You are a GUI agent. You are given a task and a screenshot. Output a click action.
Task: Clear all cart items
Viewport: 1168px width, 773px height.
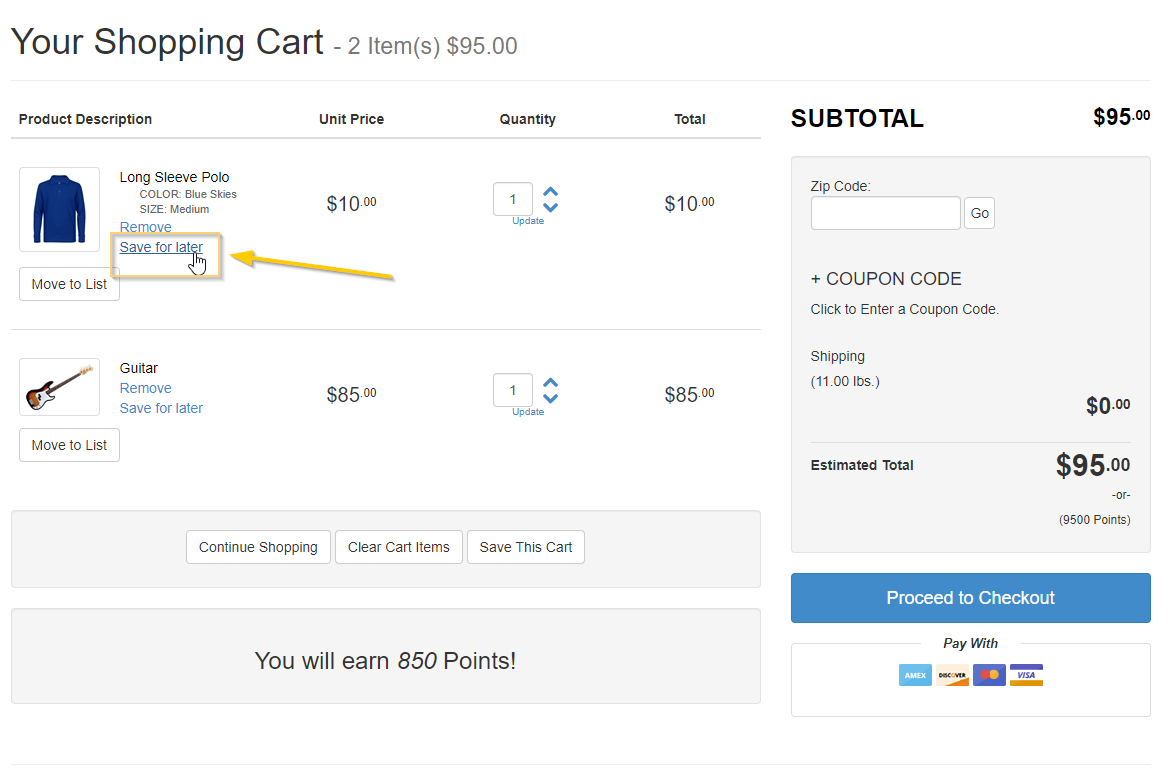399,547
